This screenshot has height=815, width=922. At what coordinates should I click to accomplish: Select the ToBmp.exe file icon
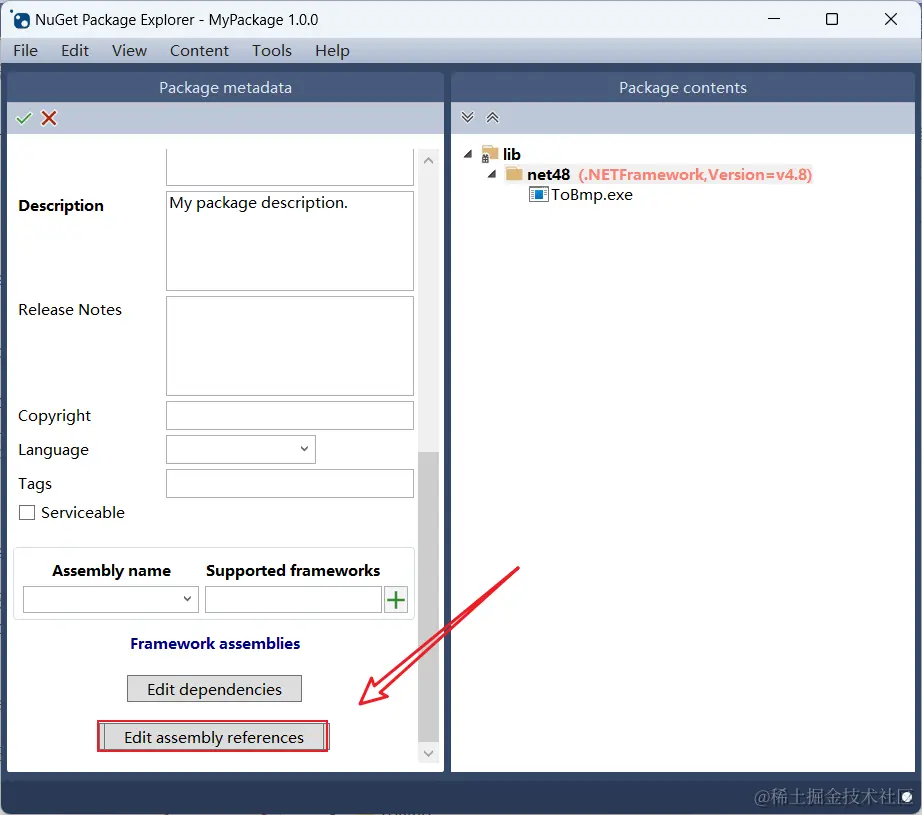click(x=538, y=194)
